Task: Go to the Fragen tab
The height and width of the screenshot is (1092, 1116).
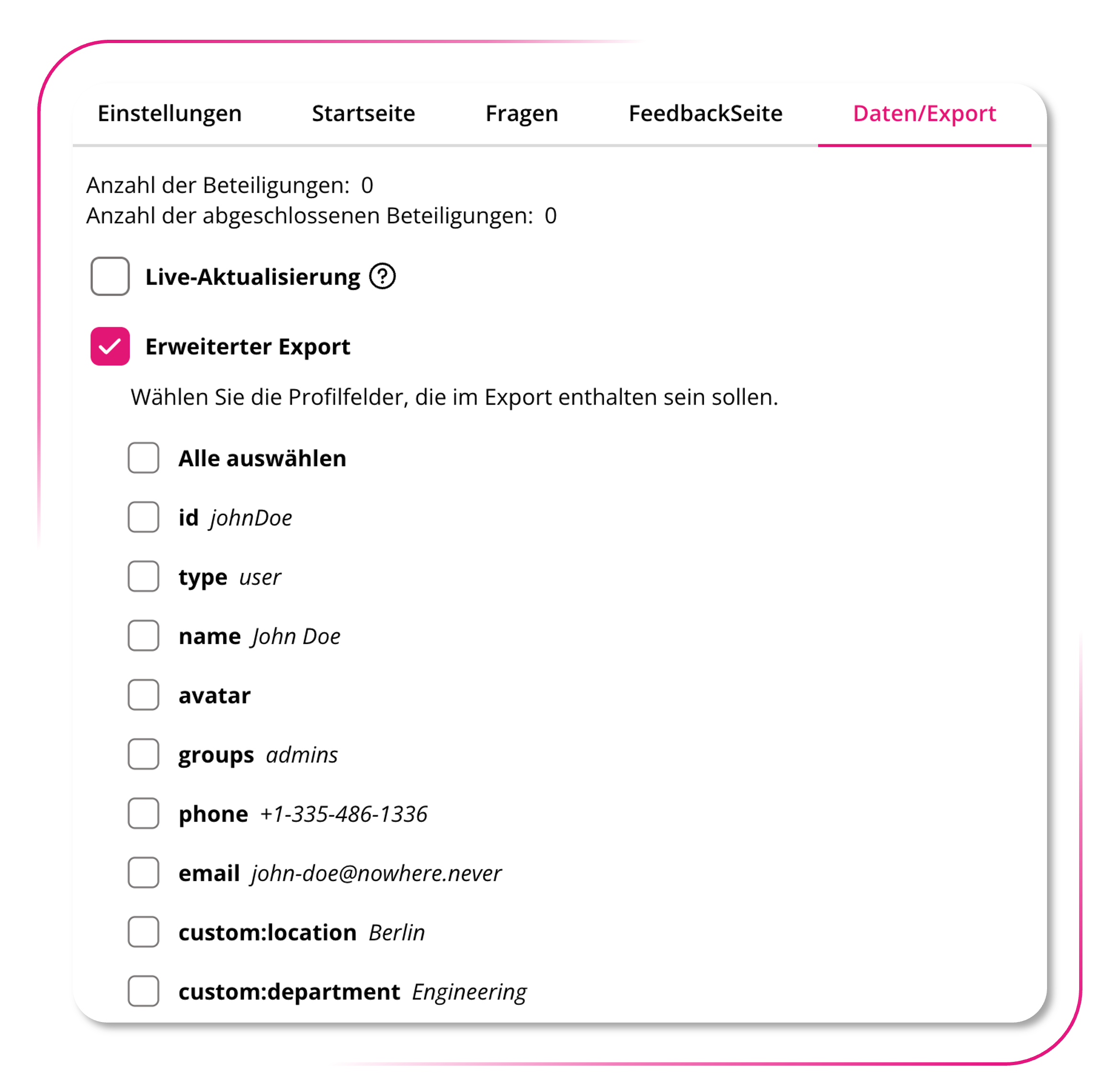Action: point(521,114)
